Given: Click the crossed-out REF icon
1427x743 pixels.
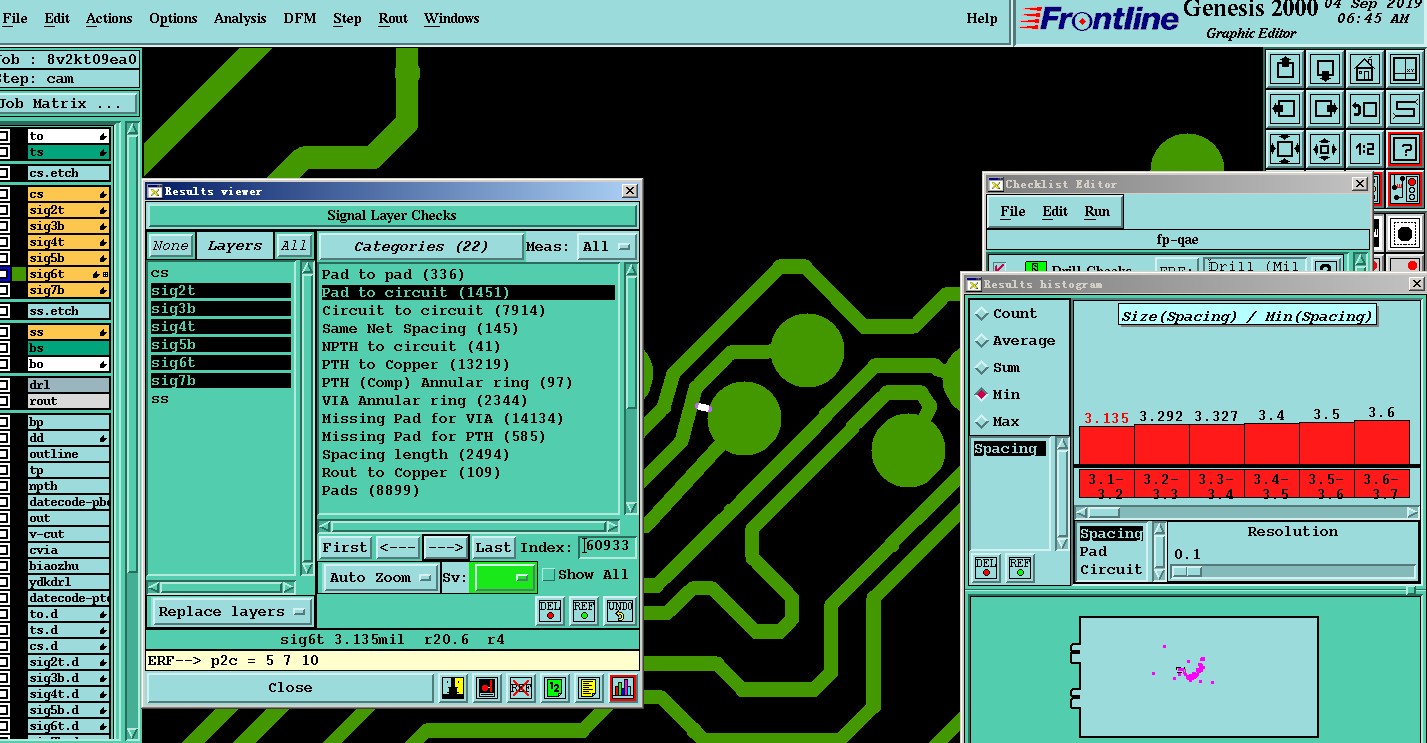Looking at the screenshot, I should pyautogui.click(x=521, y=688).
